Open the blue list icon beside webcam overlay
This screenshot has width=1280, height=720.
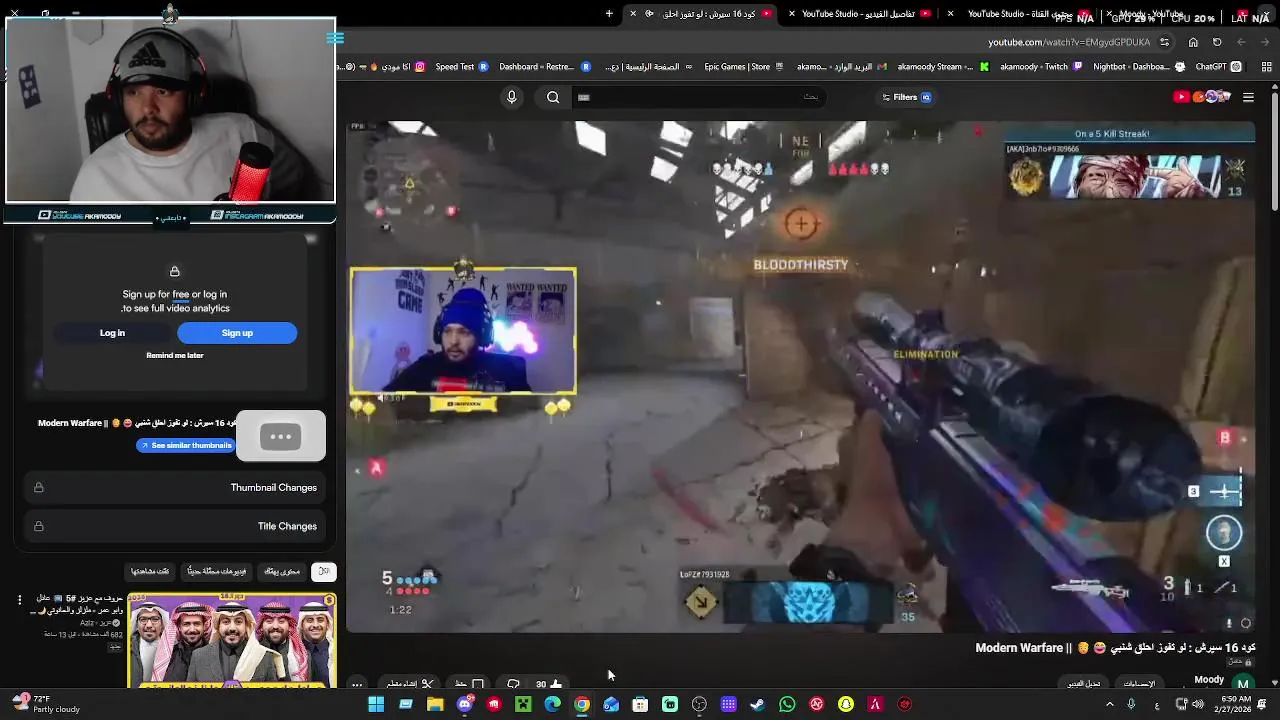point(335,38)
